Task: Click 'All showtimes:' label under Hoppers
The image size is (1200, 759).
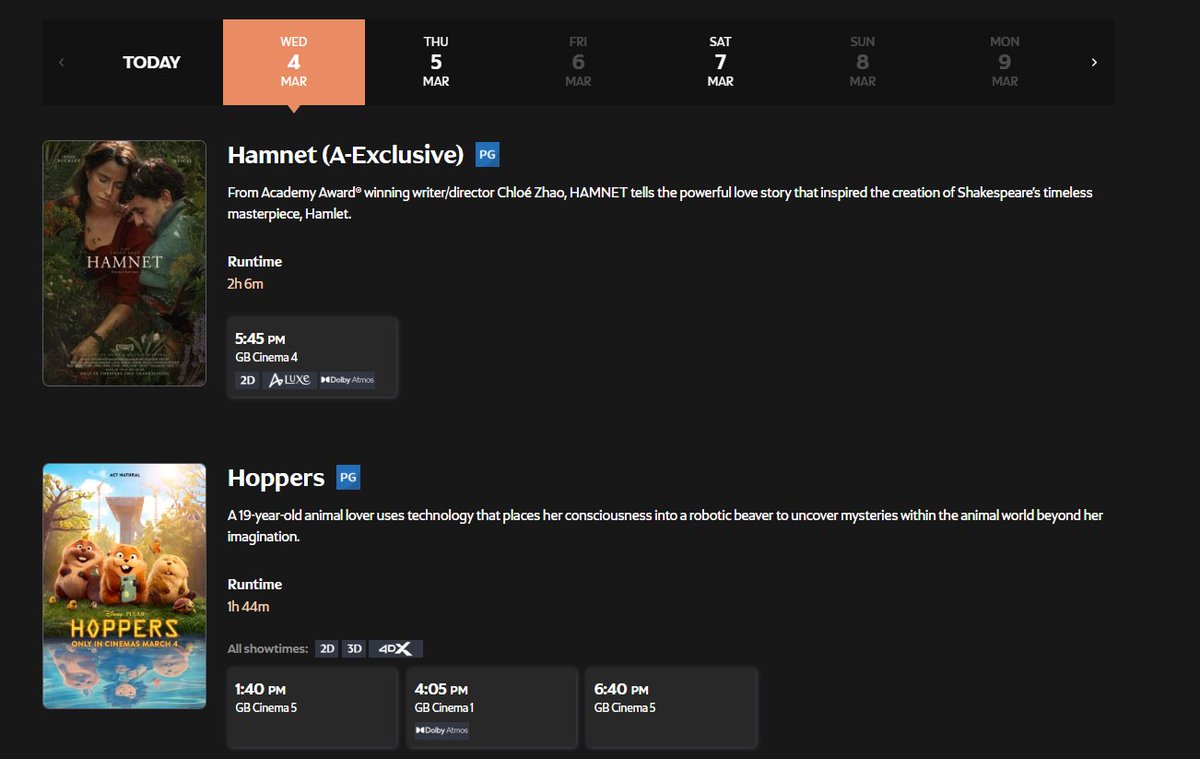Action: 268,649
